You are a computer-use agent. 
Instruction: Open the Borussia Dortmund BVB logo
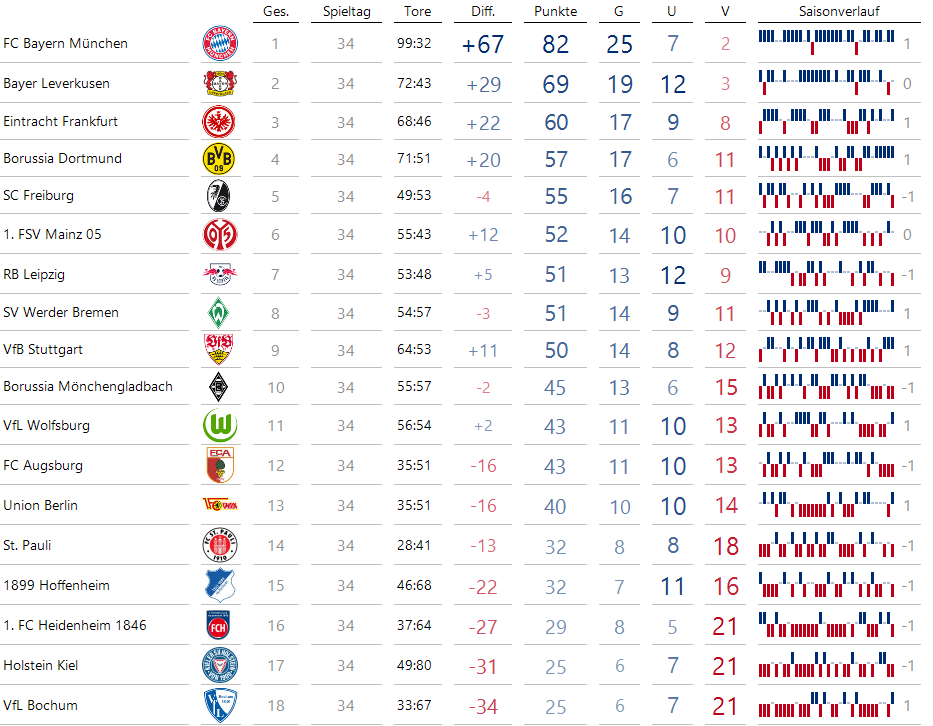(222, 158)
